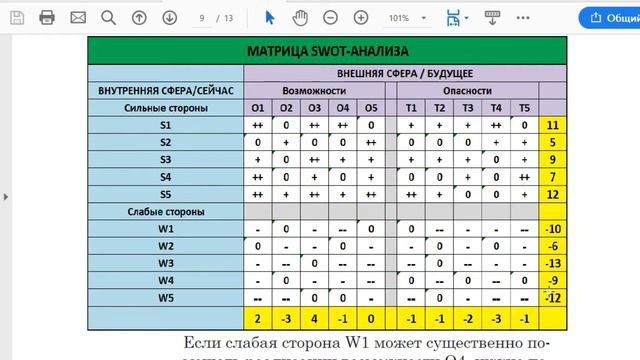Click the O5 column header

(371, 108)
